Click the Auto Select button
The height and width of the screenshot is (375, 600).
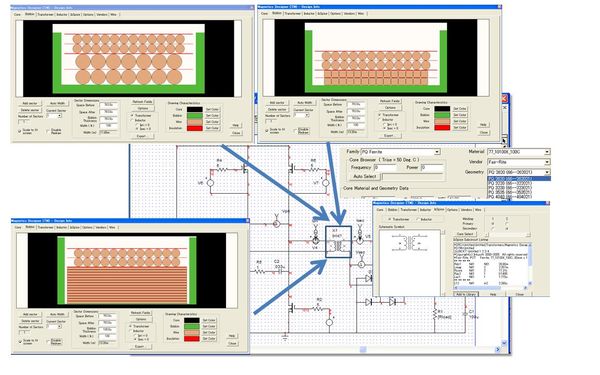point(364,176)
